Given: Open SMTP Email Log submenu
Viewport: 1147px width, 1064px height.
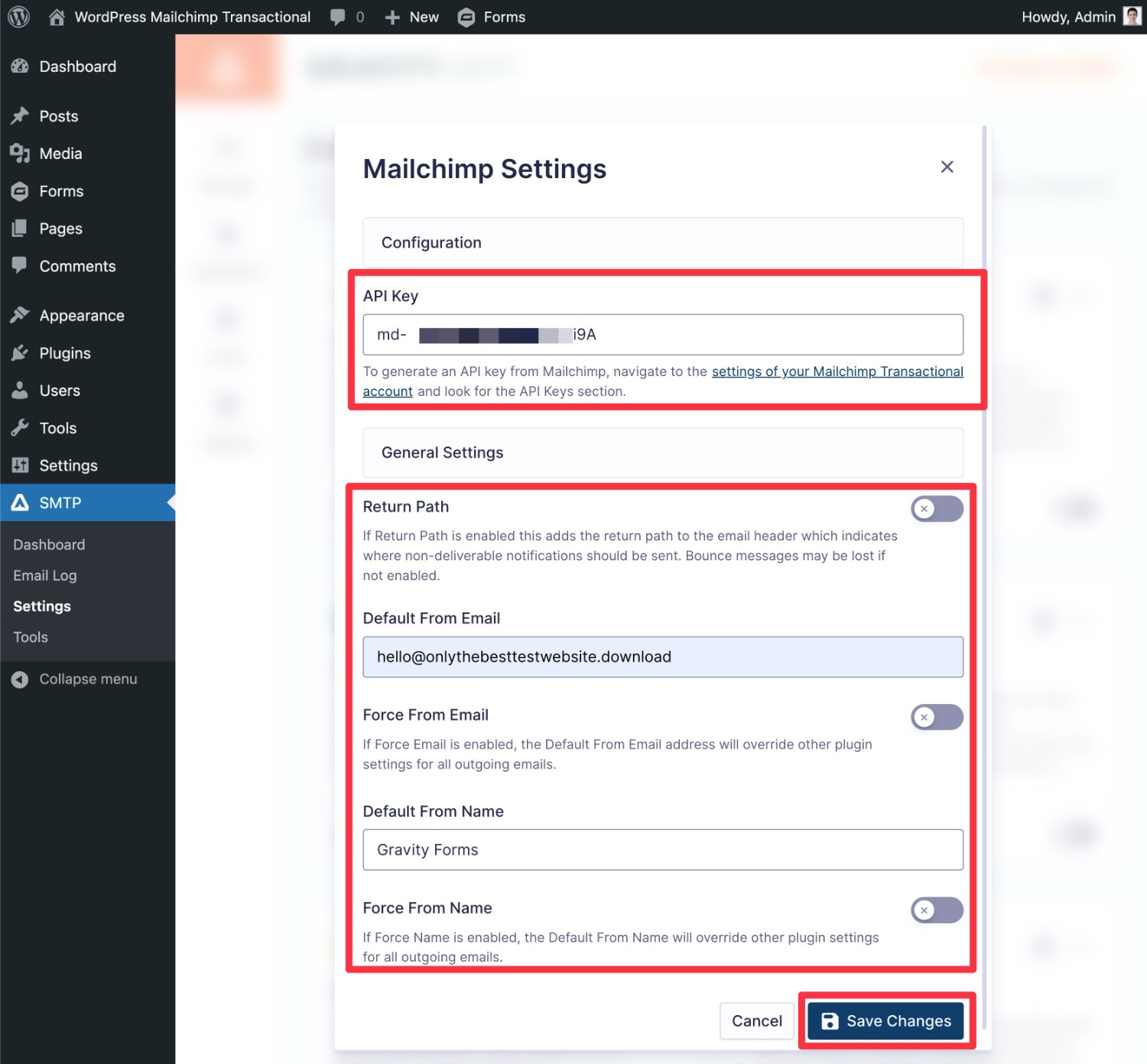Looking at the screenshot, I should point(45,576).
